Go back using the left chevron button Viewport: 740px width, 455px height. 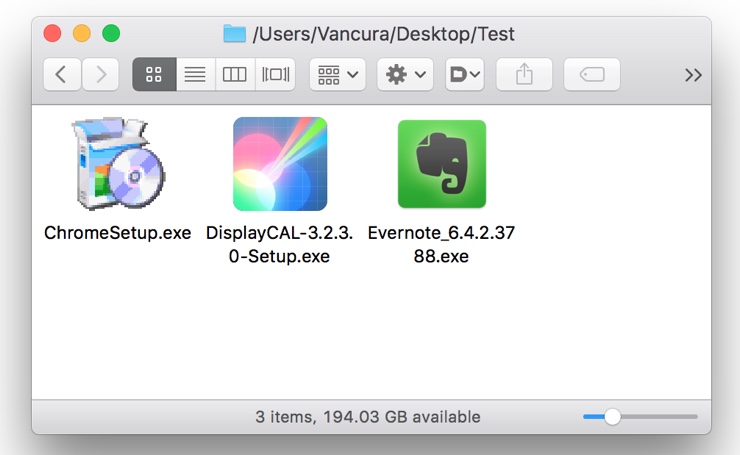[x=62, y=75]
